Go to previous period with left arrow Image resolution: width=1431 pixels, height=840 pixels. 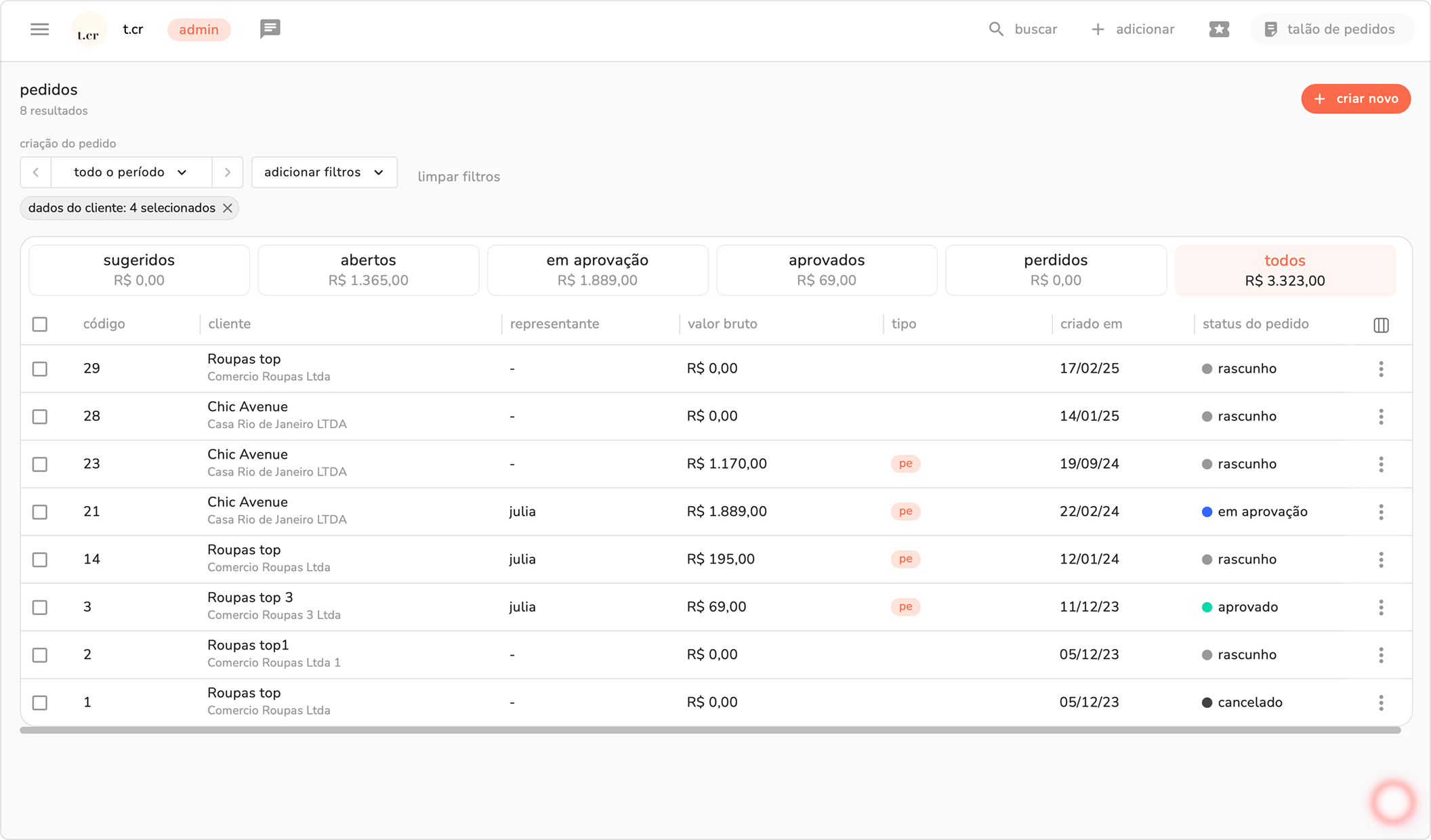coord(36,173)
